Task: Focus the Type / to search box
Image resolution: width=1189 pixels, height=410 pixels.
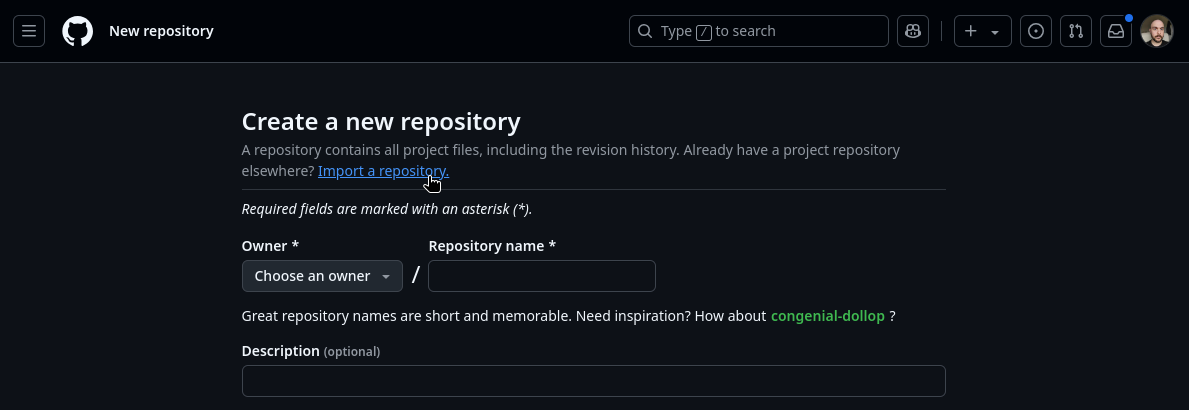Action: click(x=758, y=31)
